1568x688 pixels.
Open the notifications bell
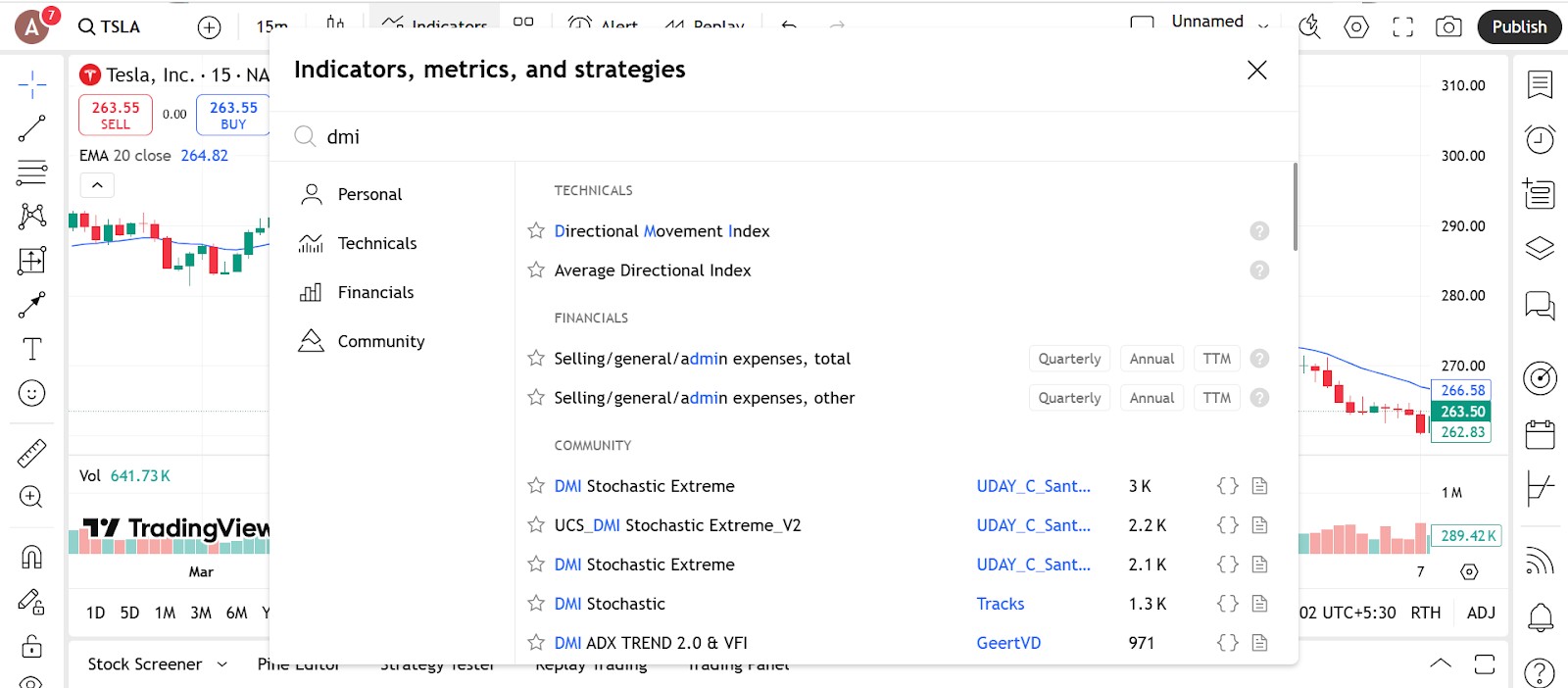point(1540,616)
